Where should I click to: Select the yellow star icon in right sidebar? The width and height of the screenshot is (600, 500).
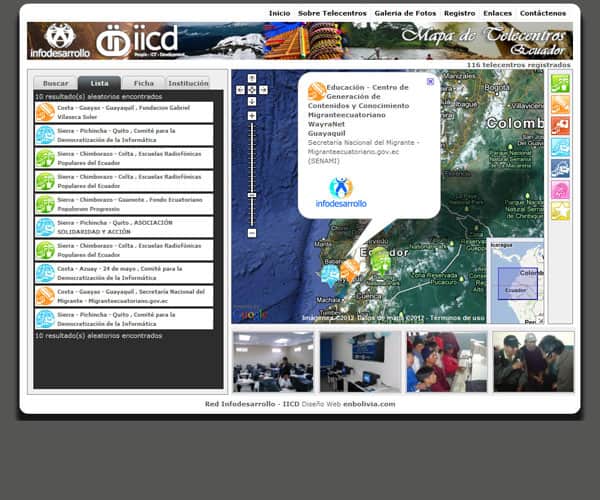click(x=560, y=211)
